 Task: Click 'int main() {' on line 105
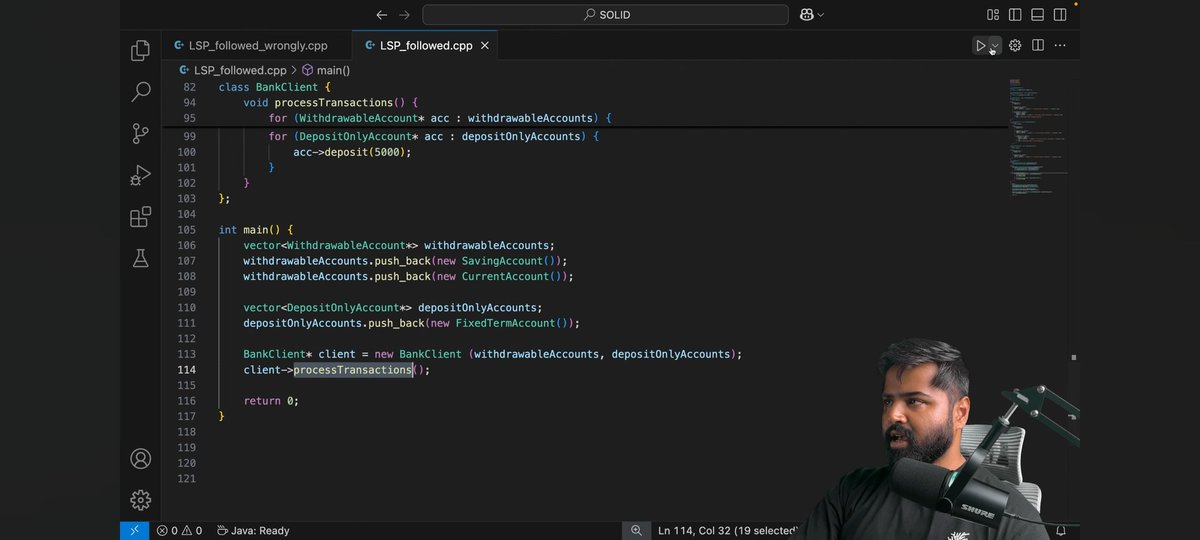coord(256,230)
